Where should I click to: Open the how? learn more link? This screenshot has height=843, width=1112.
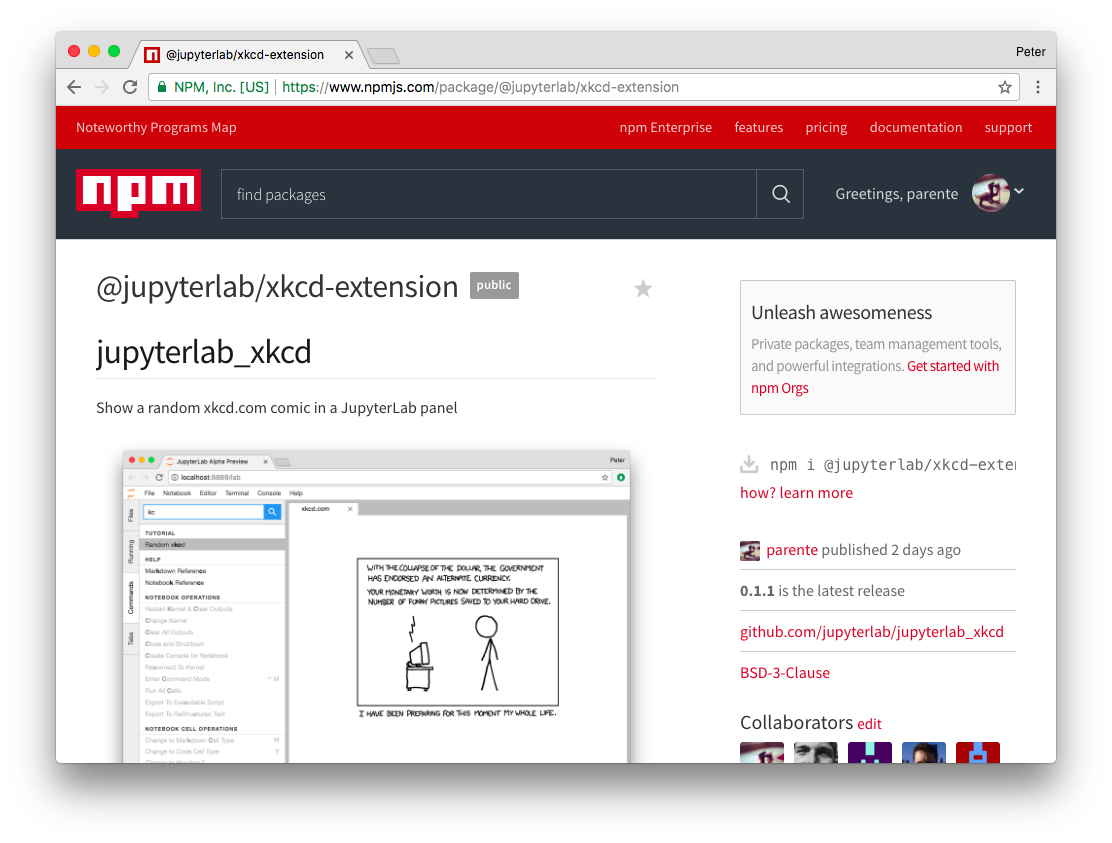click(796, 493)
